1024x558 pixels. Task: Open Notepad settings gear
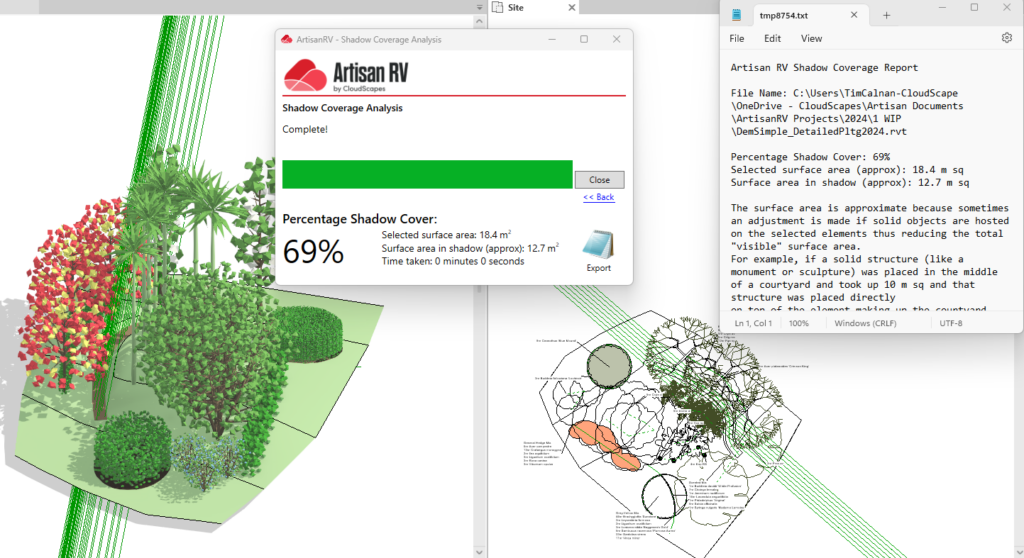point(1006,38)
